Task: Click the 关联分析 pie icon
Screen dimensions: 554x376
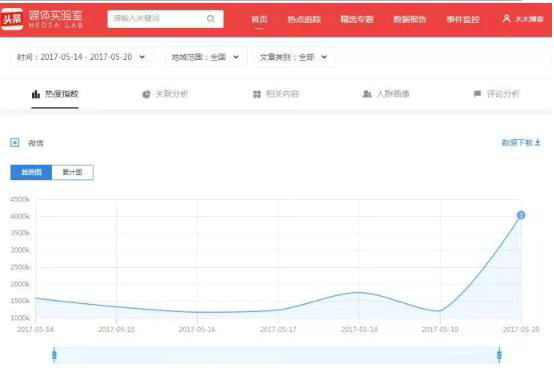Action: (x=146, y=94)
